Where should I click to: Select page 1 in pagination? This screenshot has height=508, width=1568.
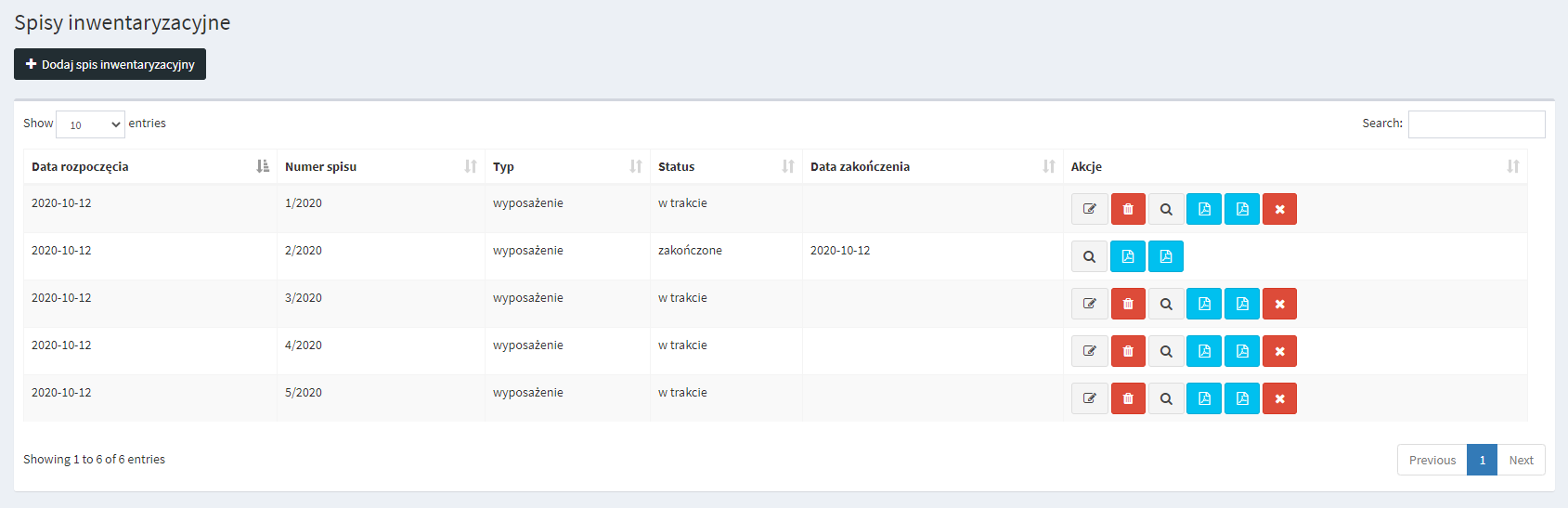(1482, 460)
